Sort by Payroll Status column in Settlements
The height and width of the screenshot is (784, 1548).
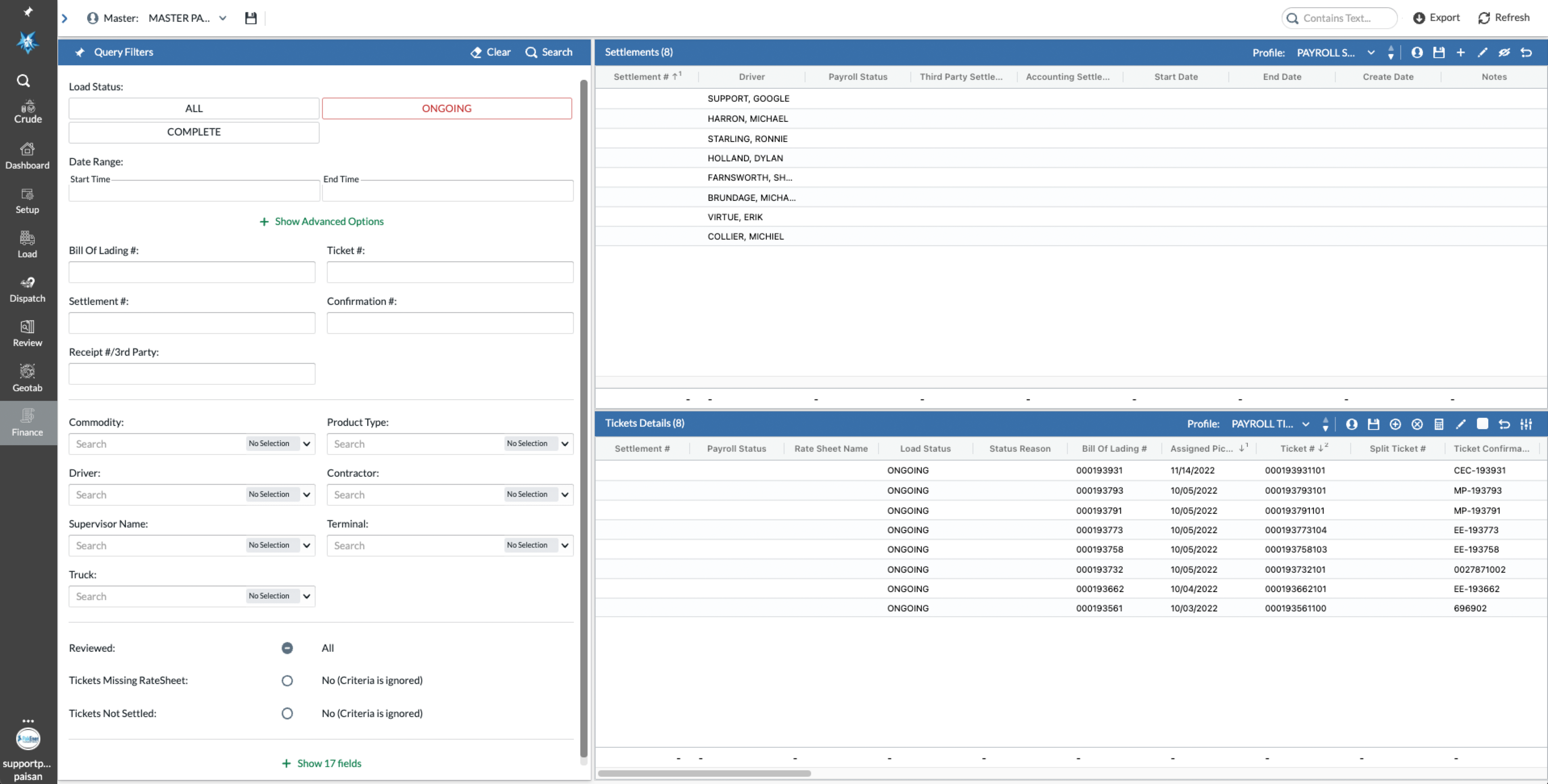point(858,76)
